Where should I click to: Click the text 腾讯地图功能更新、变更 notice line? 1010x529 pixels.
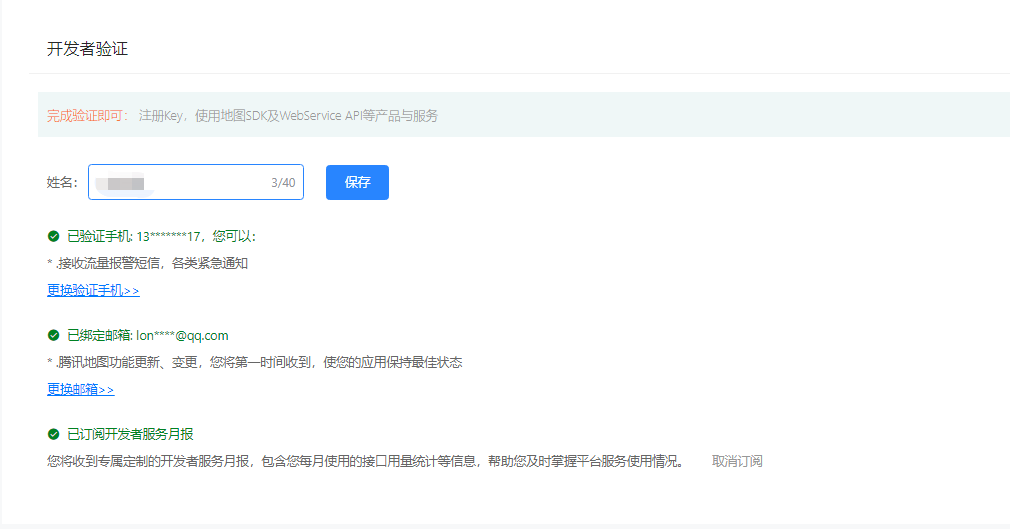point(259,363)
